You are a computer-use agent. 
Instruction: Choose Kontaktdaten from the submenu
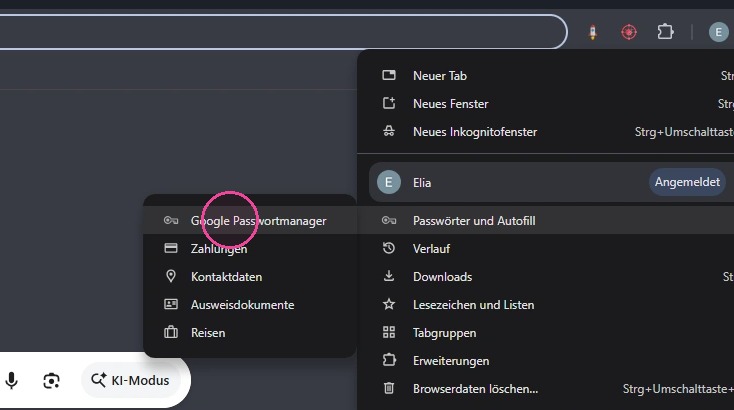coord(250,277)
